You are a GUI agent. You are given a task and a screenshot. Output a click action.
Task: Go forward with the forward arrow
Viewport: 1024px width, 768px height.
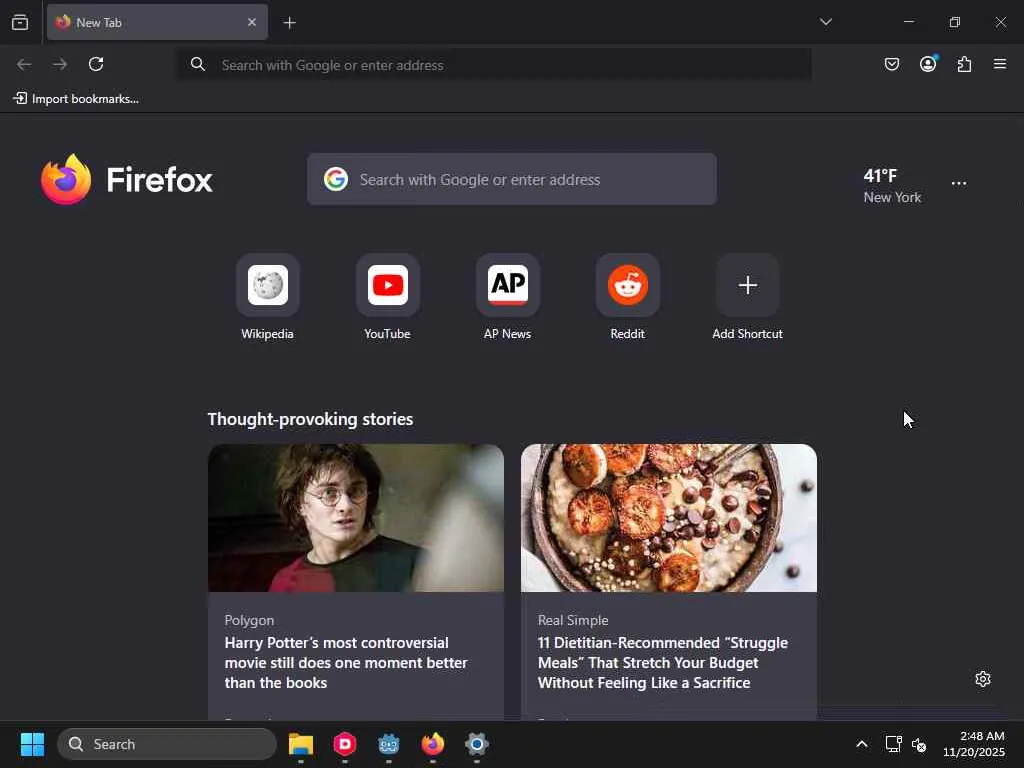pyautogui.click(x=60, y=64)
